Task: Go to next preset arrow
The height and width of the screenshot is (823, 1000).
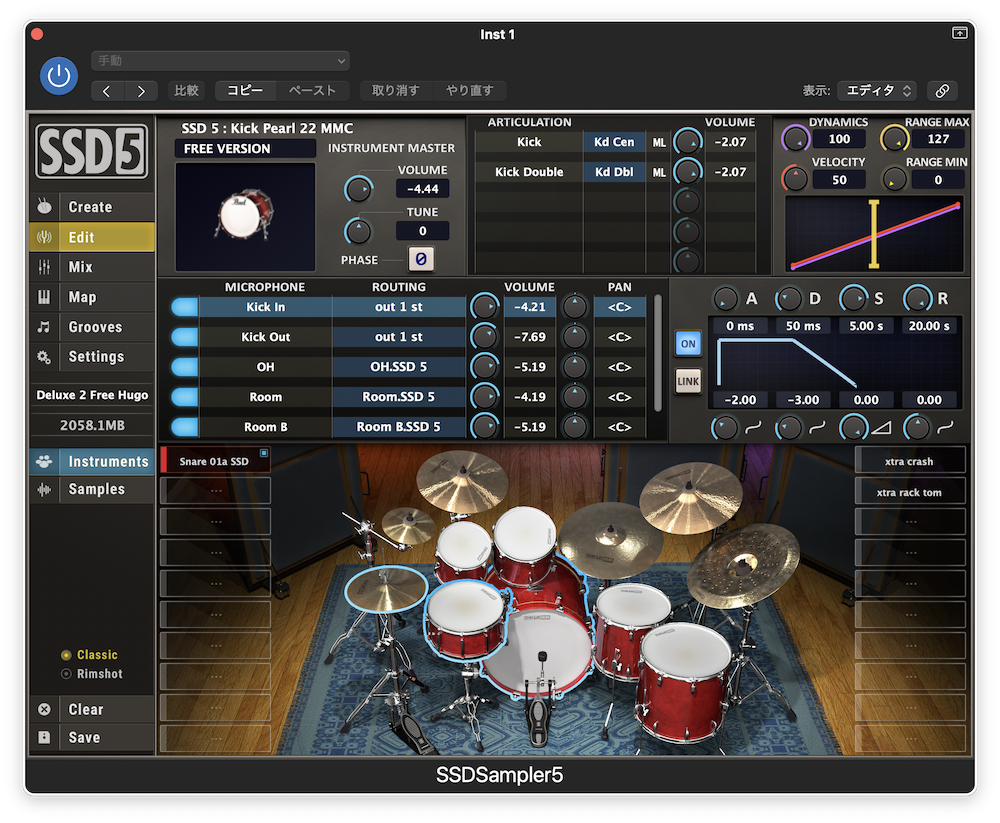Action: [140, 91]
